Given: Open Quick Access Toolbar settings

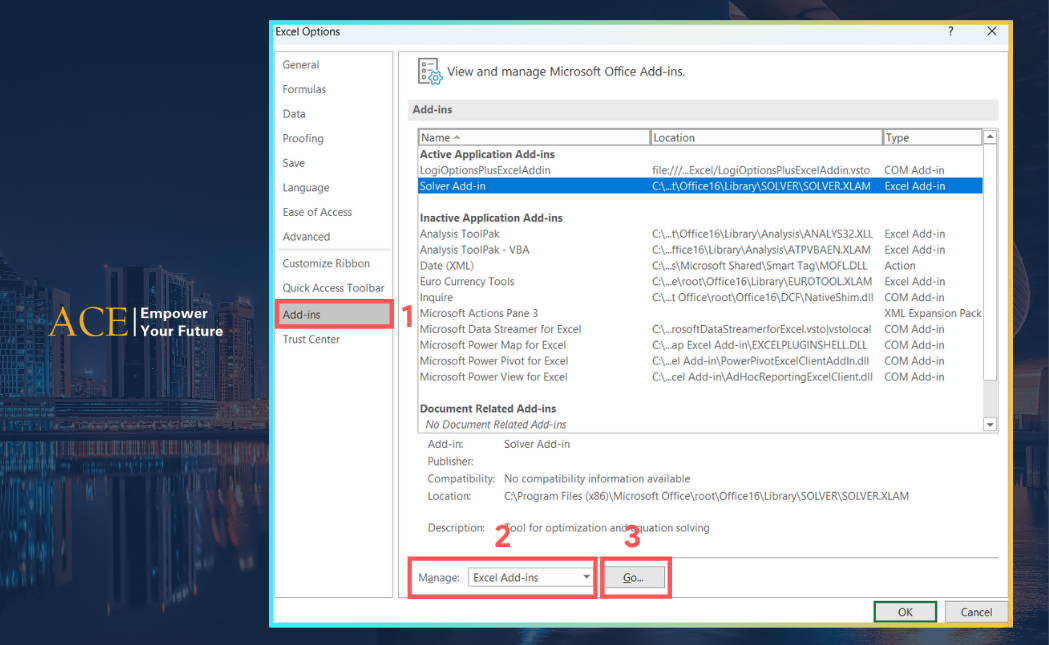Looking at the screenshot, I should coord(333,289).
